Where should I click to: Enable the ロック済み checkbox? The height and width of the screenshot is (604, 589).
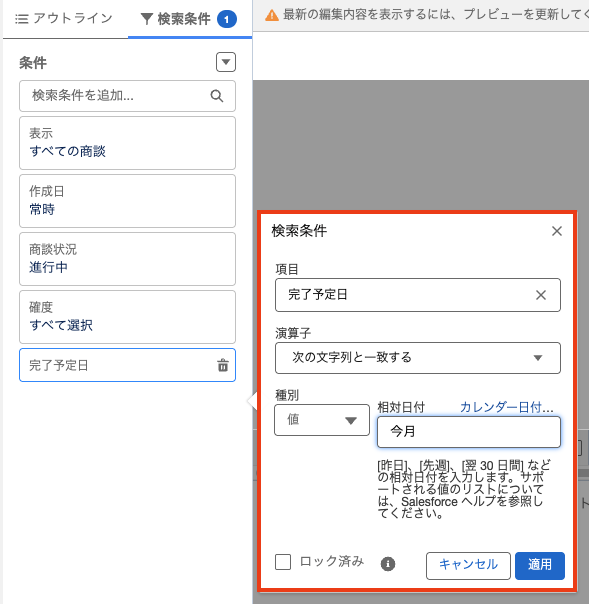283,562
